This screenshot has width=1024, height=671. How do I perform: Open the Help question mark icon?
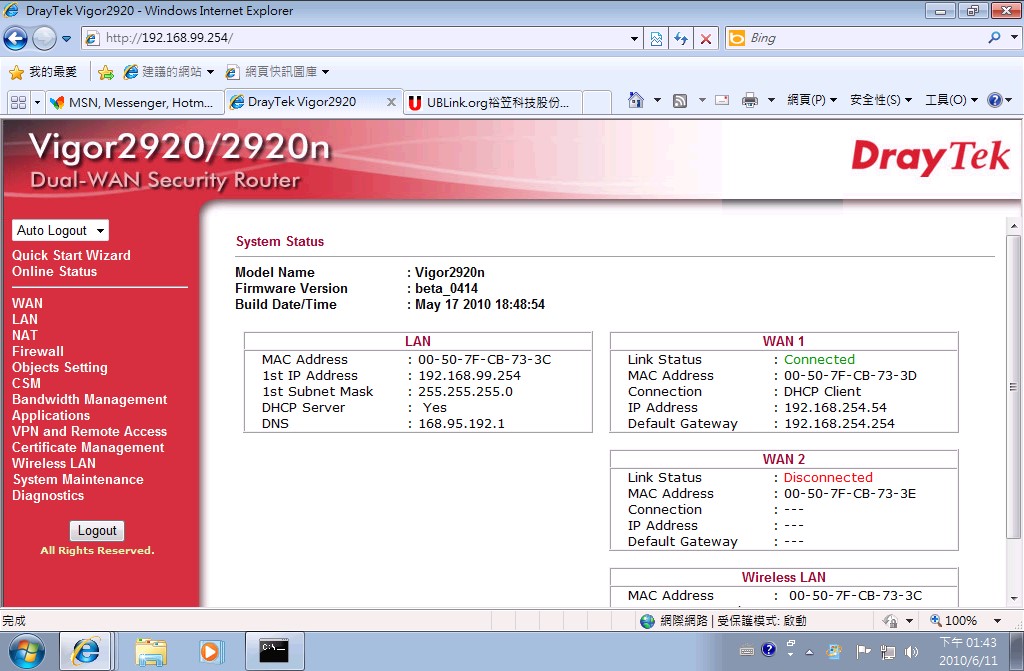(995, 100)
